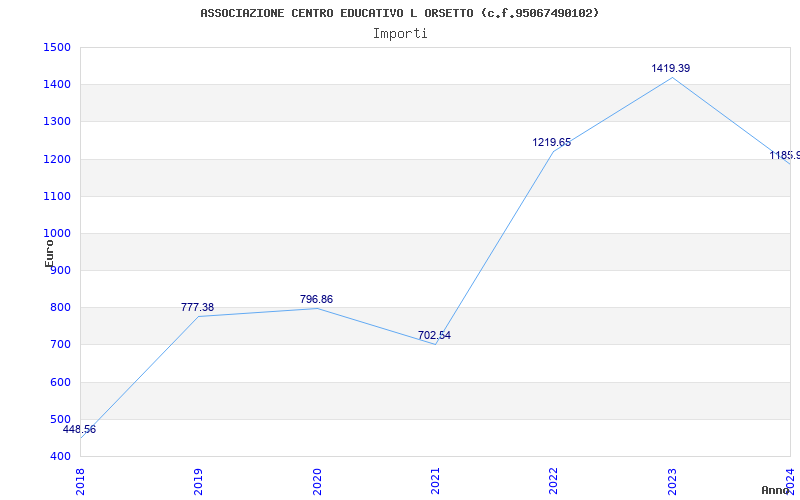The image size is (800, 500).
Task: Click the 2023 x-axis label
Action: coord(672,482)
